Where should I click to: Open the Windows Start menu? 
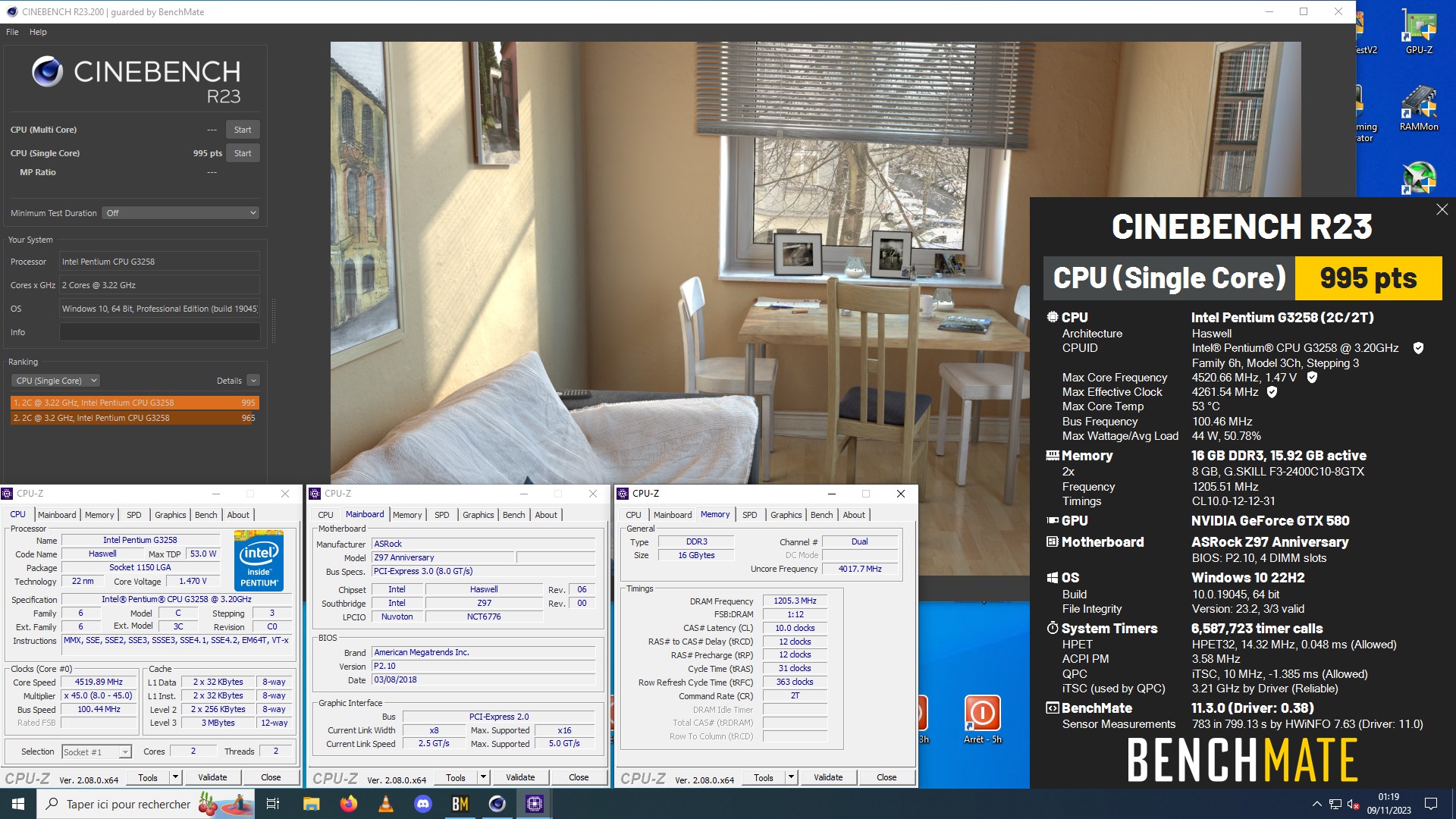pos(18,804)
